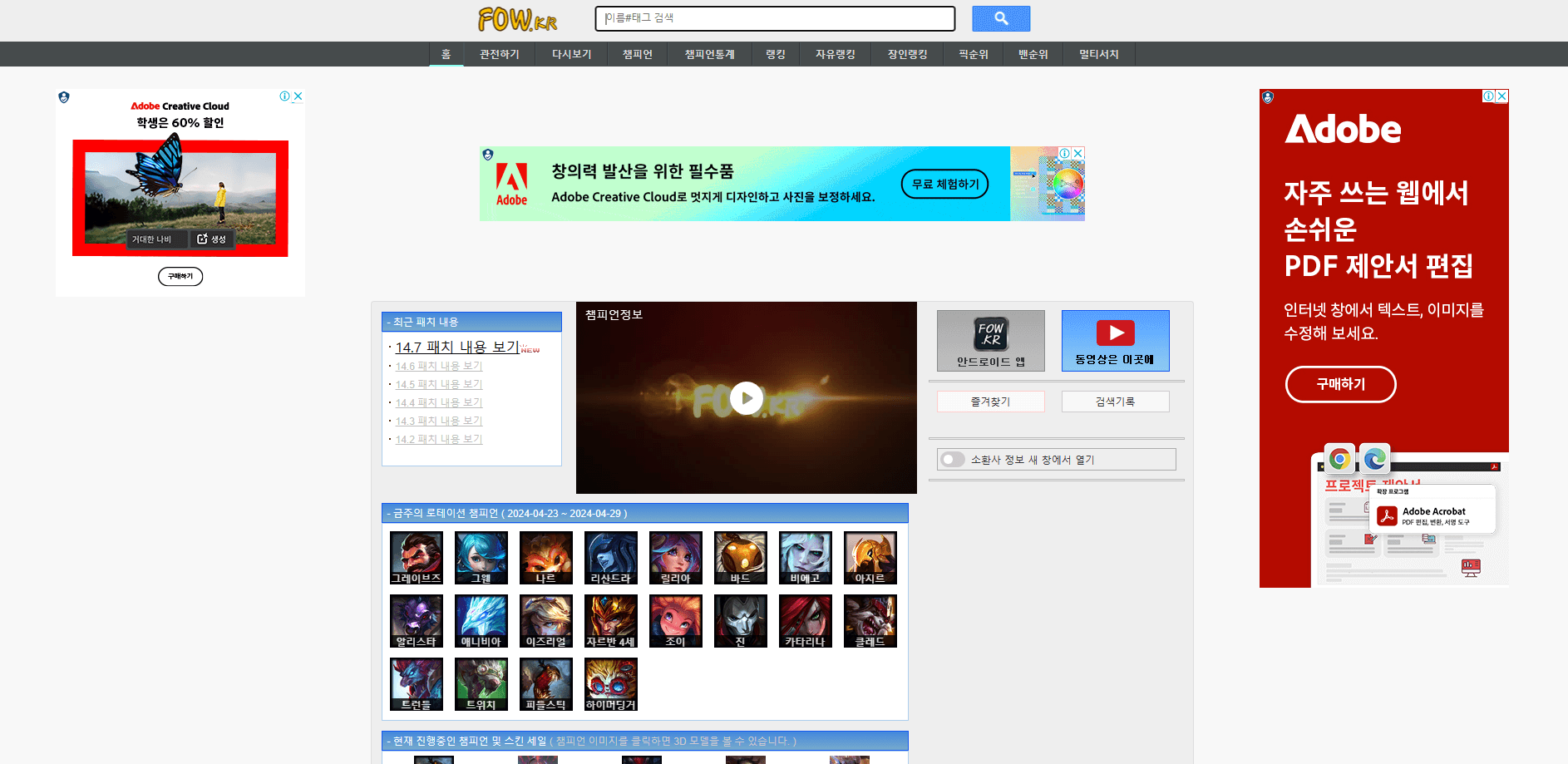Select the 알리스타 champion icon
Viewport: 1568px width, 764px height.
[417, 621]
